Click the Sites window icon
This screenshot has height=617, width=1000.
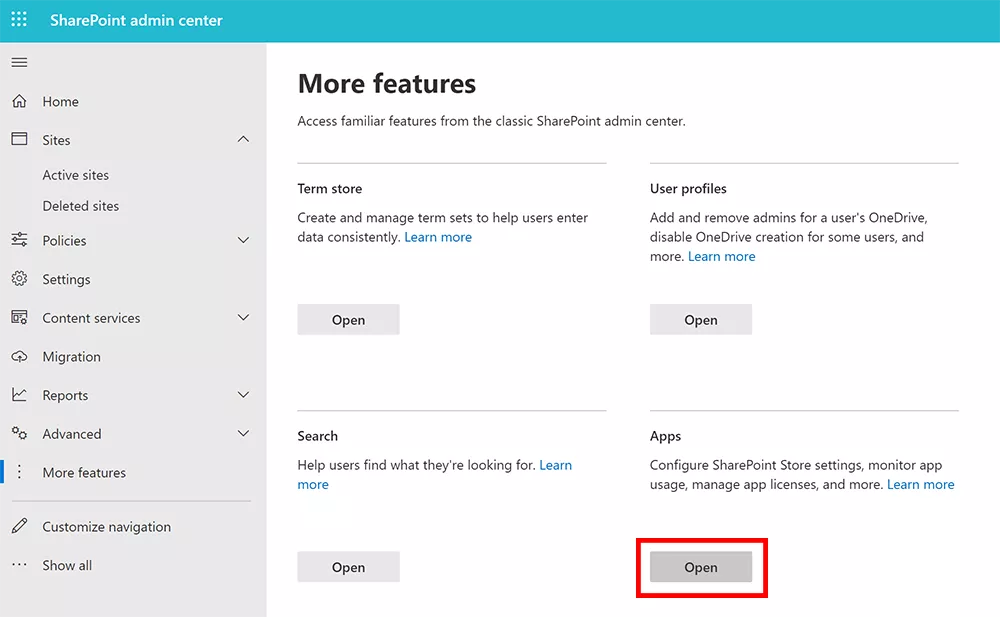click(19, 139)
